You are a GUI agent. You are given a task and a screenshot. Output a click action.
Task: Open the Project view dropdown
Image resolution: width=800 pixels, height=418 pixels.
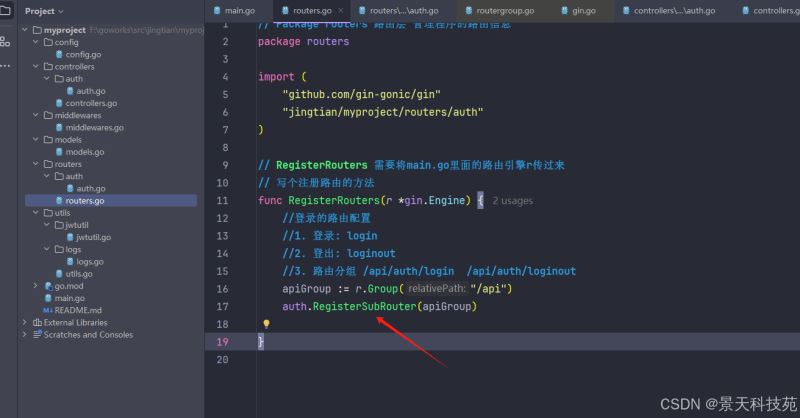click(x=44, y=11)
